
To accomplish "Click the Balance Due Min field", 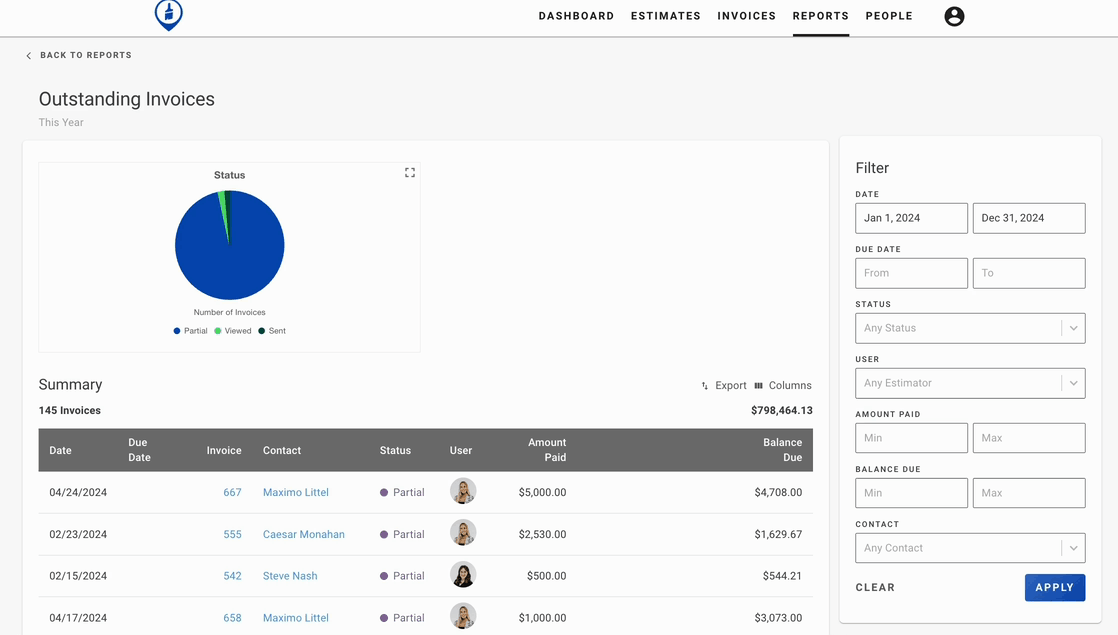I will coord(911,492).
